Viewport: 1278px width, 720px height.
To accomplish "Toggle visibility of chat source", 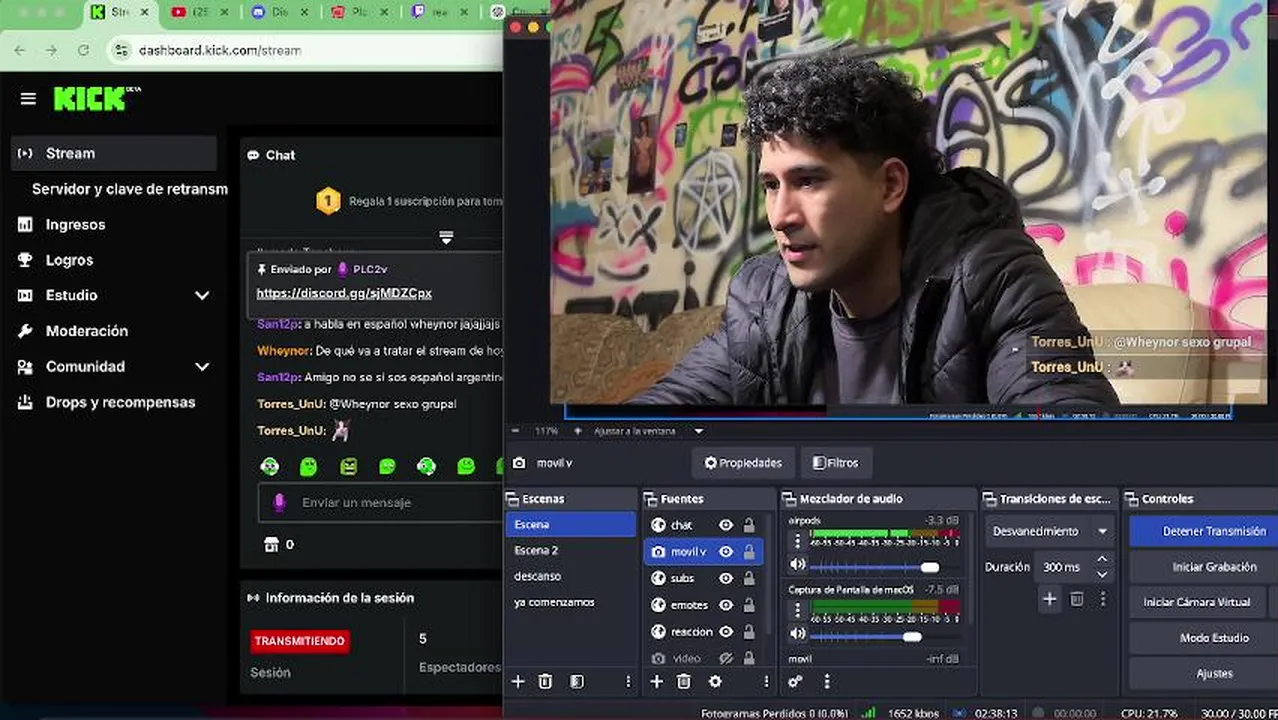I will 726,525.
